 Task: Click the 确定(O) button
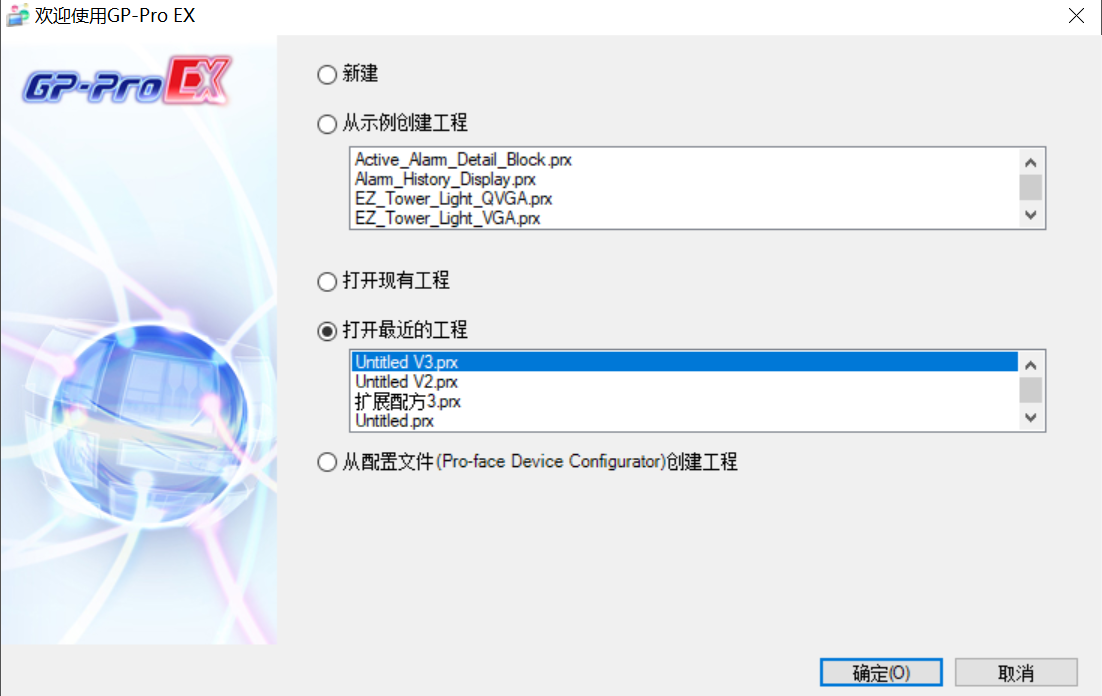(881, 673)
